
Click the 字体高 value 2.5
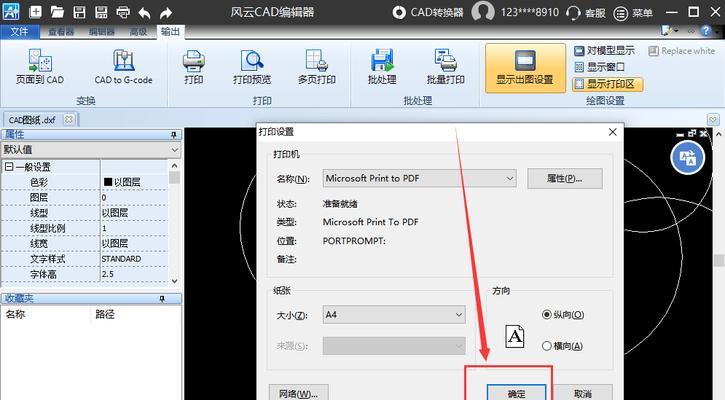coord(134,274)
